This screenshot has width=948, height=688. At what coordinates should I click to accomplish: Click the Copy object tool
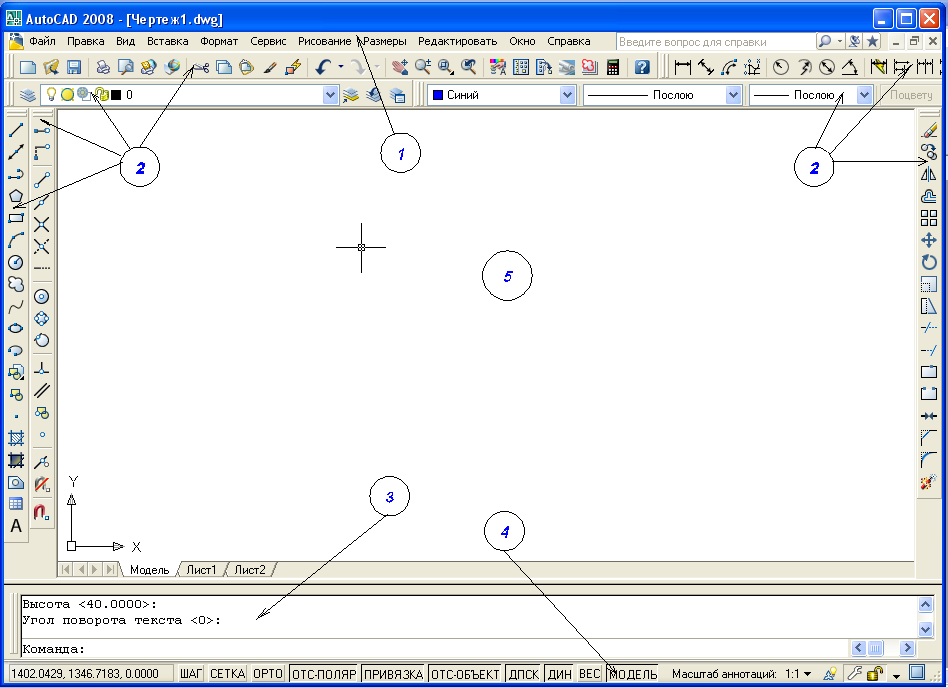(x=929, y=152)
